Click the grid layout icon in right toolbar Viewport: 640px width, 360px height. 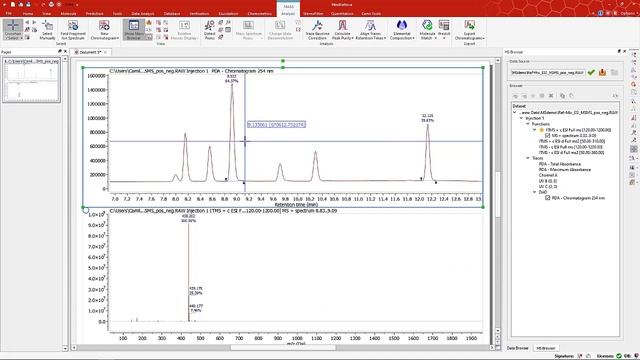tap(633, 149)
